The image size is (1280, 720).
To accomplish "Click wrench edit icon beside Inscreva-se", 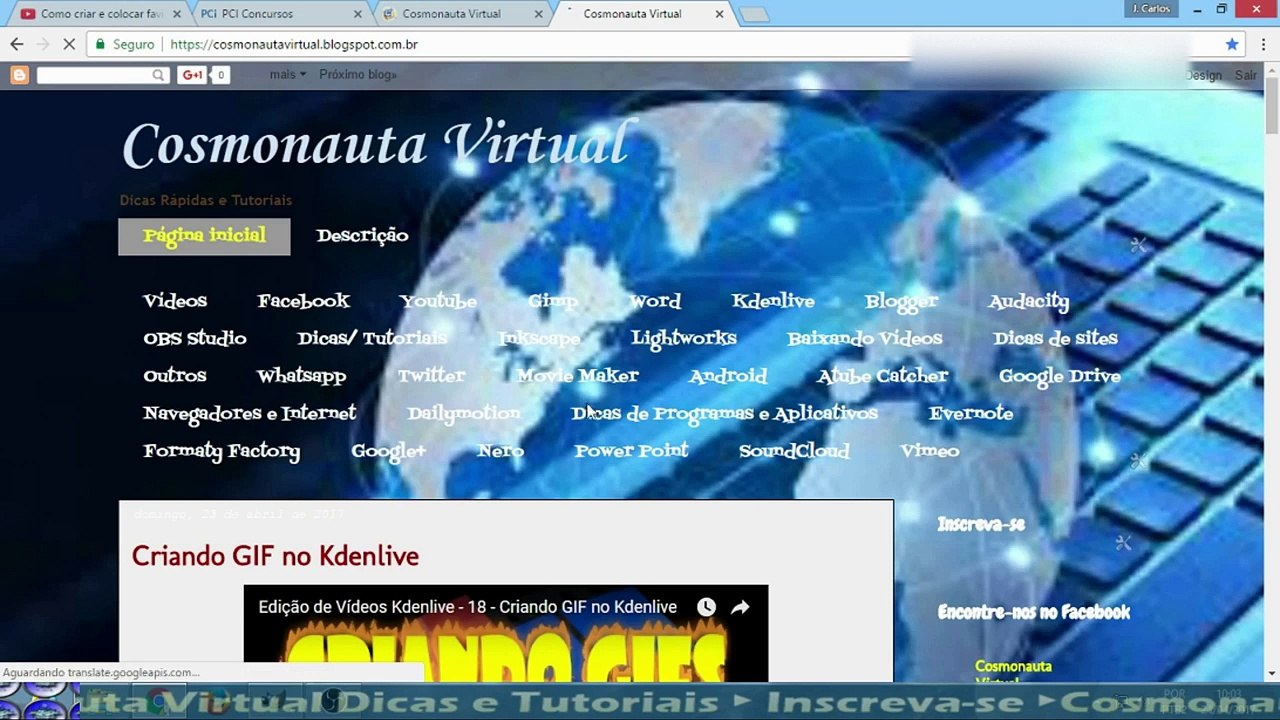I will (x=1123, y=543).
